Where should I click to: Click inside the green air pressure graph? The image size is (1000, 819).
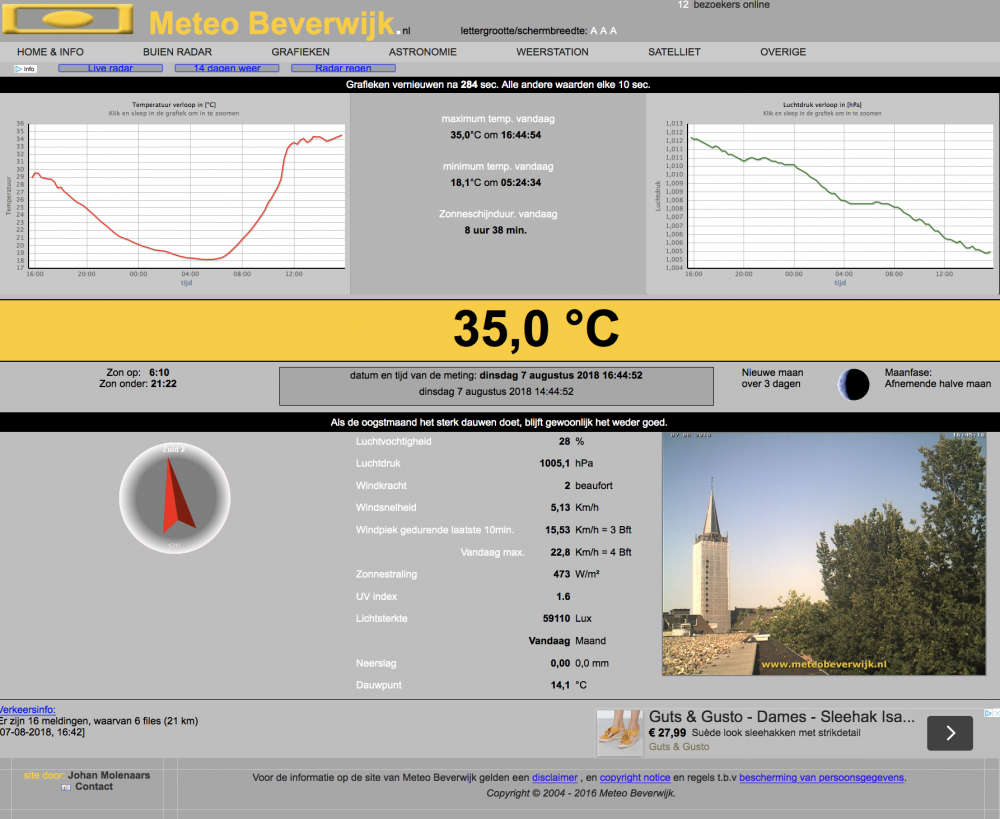(840, 196)
